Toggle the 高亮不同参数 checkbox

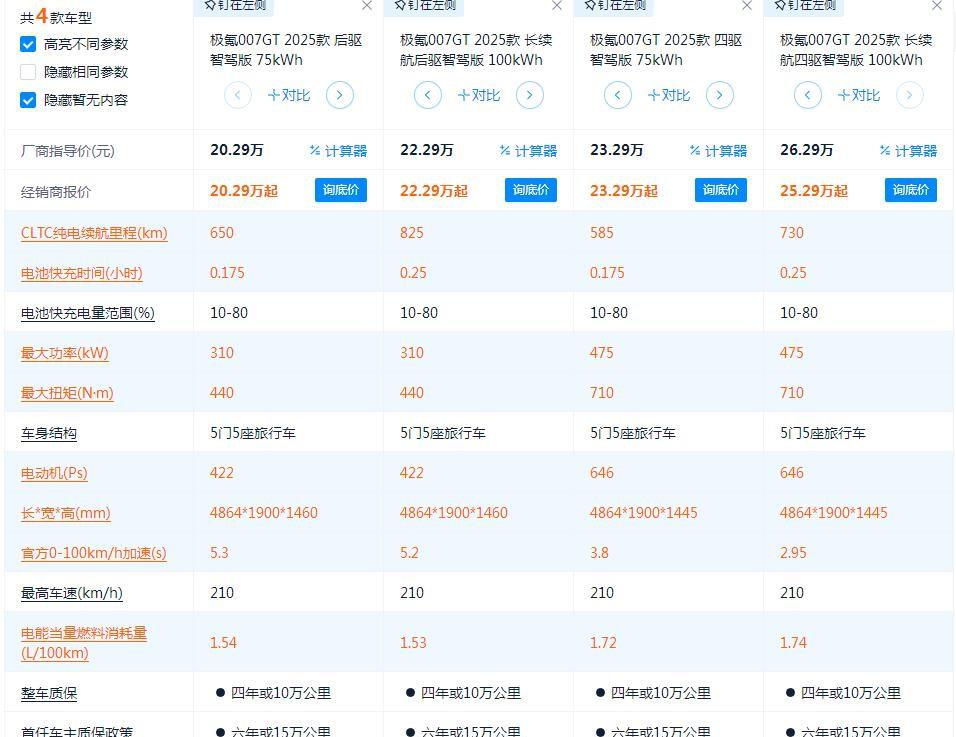[28, 44]
